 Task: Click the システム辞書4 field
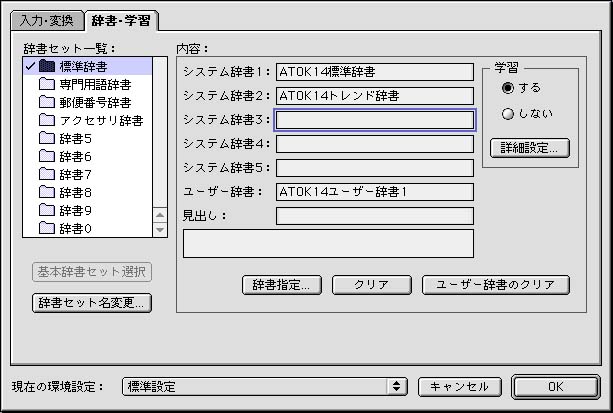[375, 144]
